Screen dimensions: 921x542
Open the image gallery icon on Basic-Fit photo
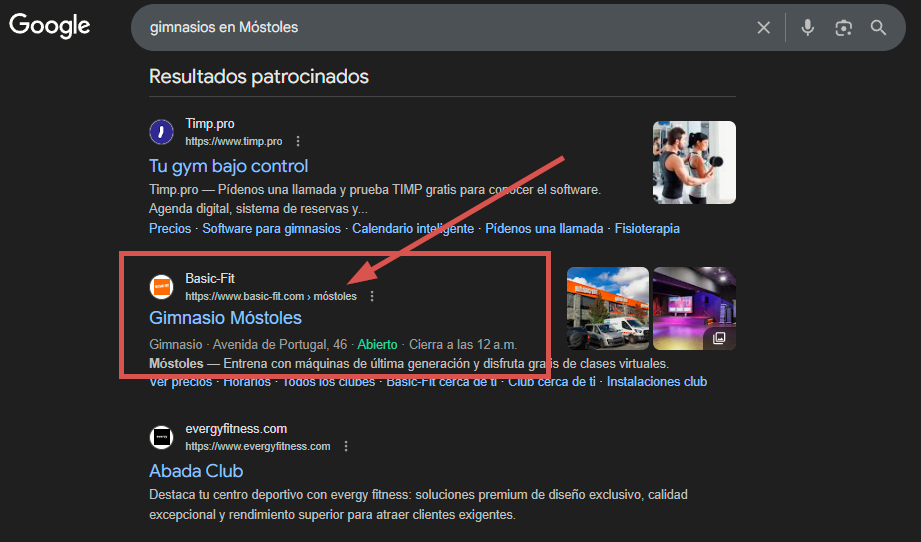(x=719, y=338)
